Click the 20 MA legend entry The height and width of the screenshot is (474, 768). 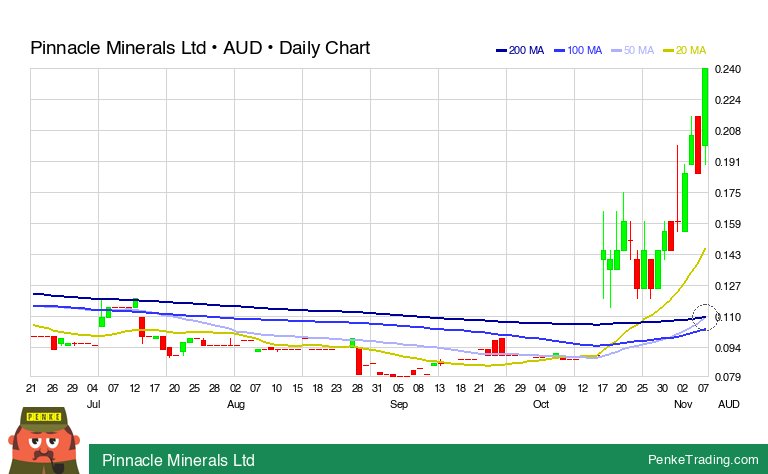(x=684, y=50)
